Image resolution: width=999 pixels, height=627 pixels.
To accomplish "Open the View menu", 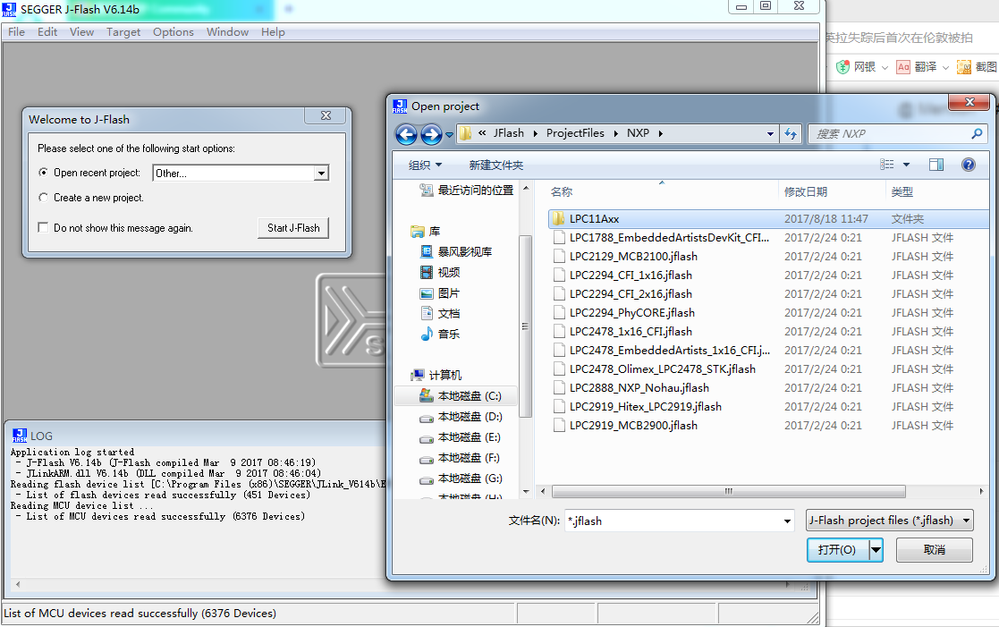I will pyautogui.click(x=82, y=32).
